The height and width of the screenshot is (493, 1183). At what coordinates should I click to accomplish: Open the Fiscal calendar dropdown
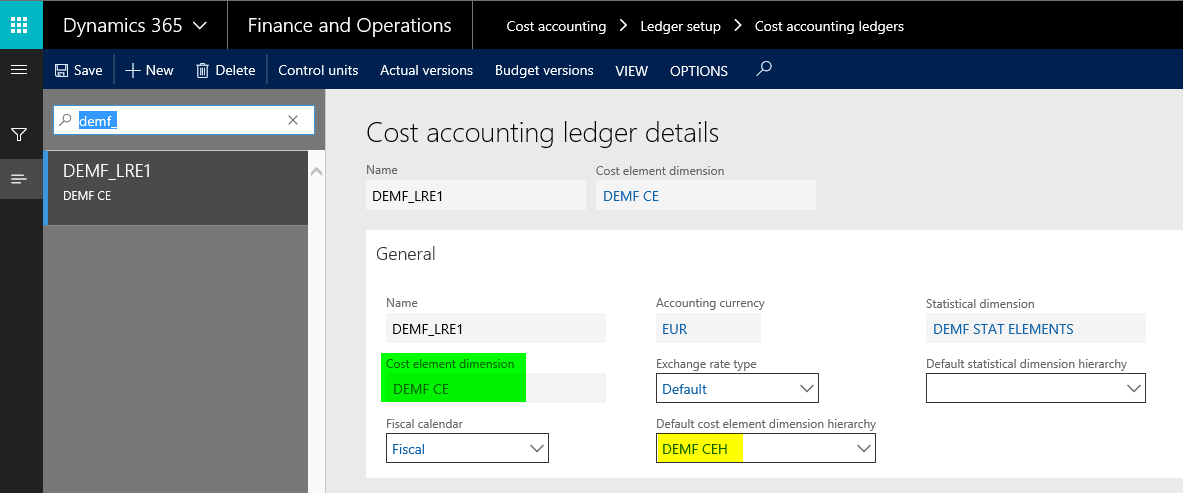tap(537, 449)
